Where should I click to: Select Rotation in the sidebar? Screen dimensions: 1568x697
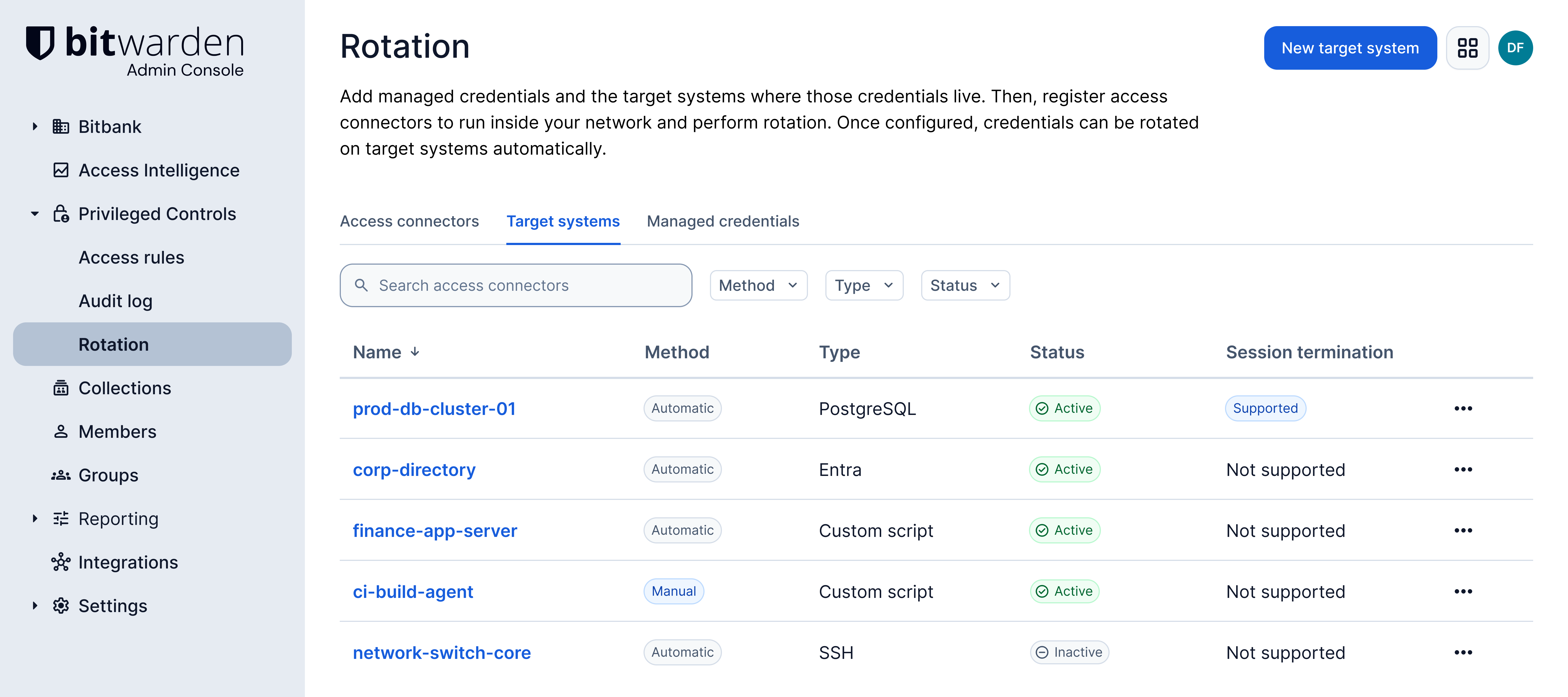[x=152, y=344]
